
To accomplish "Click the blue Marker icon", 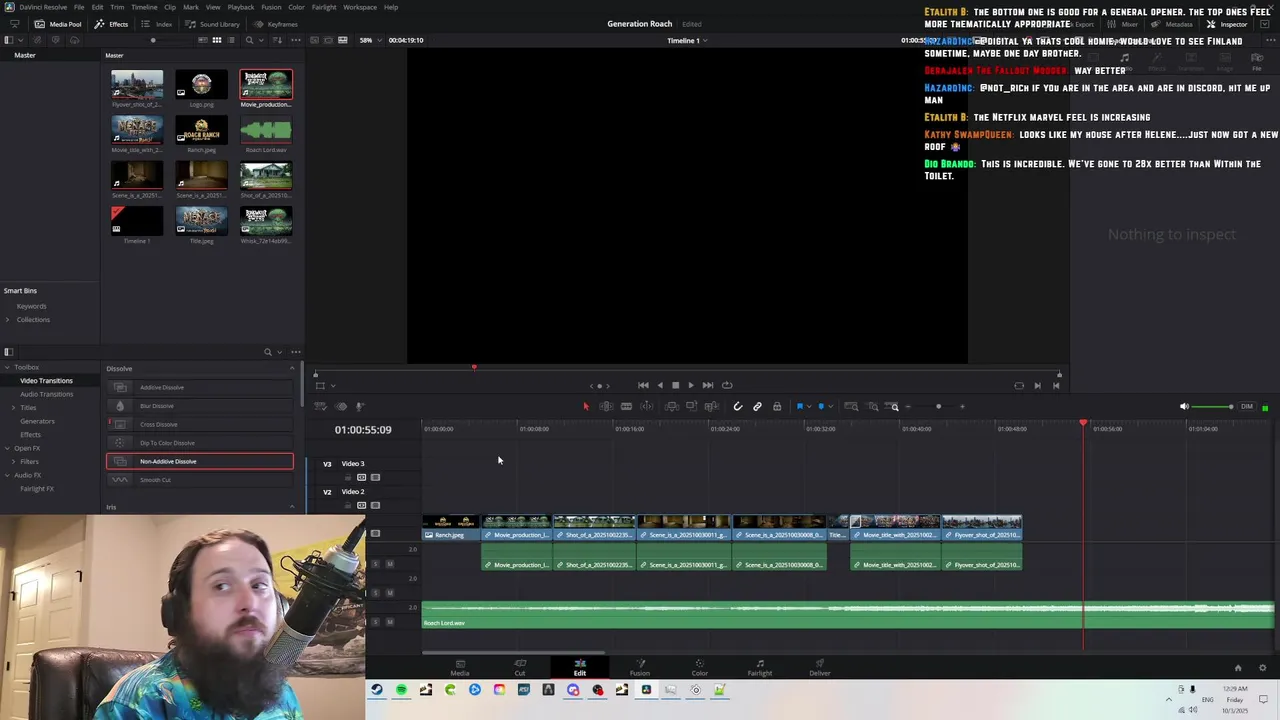I will point(821,406).
